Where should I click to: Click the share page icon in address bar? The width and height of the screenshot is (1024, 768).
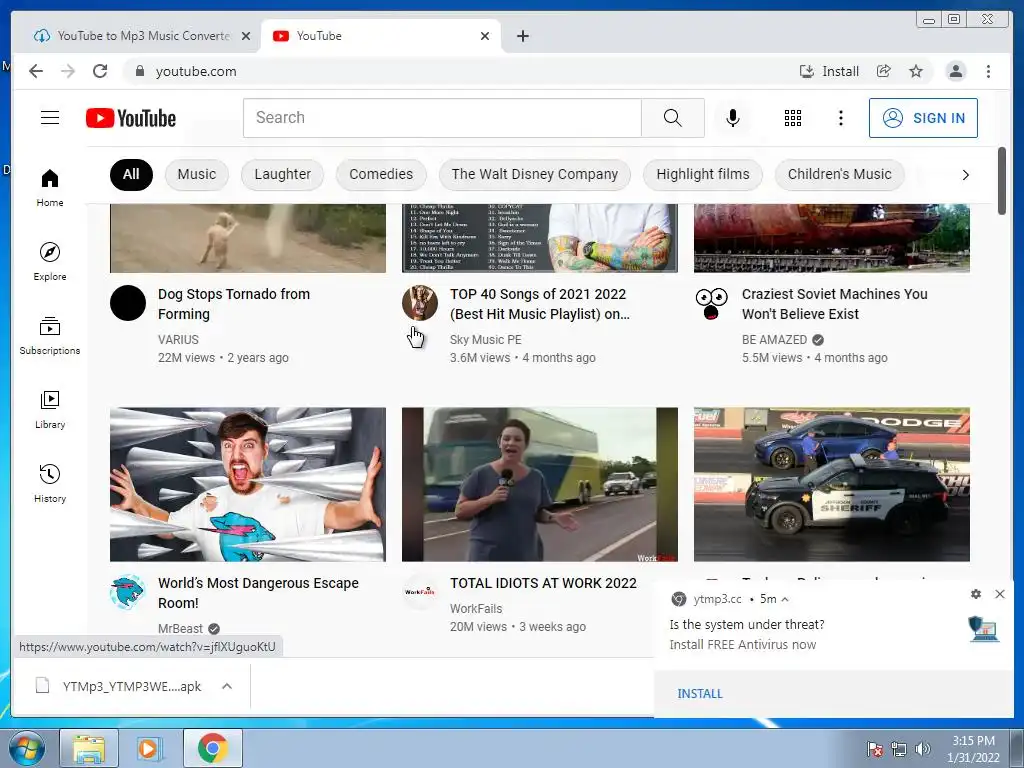tap(883, 71)
